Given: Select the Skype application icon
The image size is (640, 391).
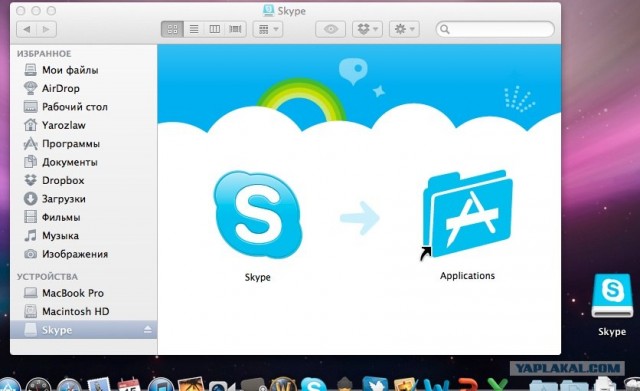Looking at the screenshot, I should (258, 215).
